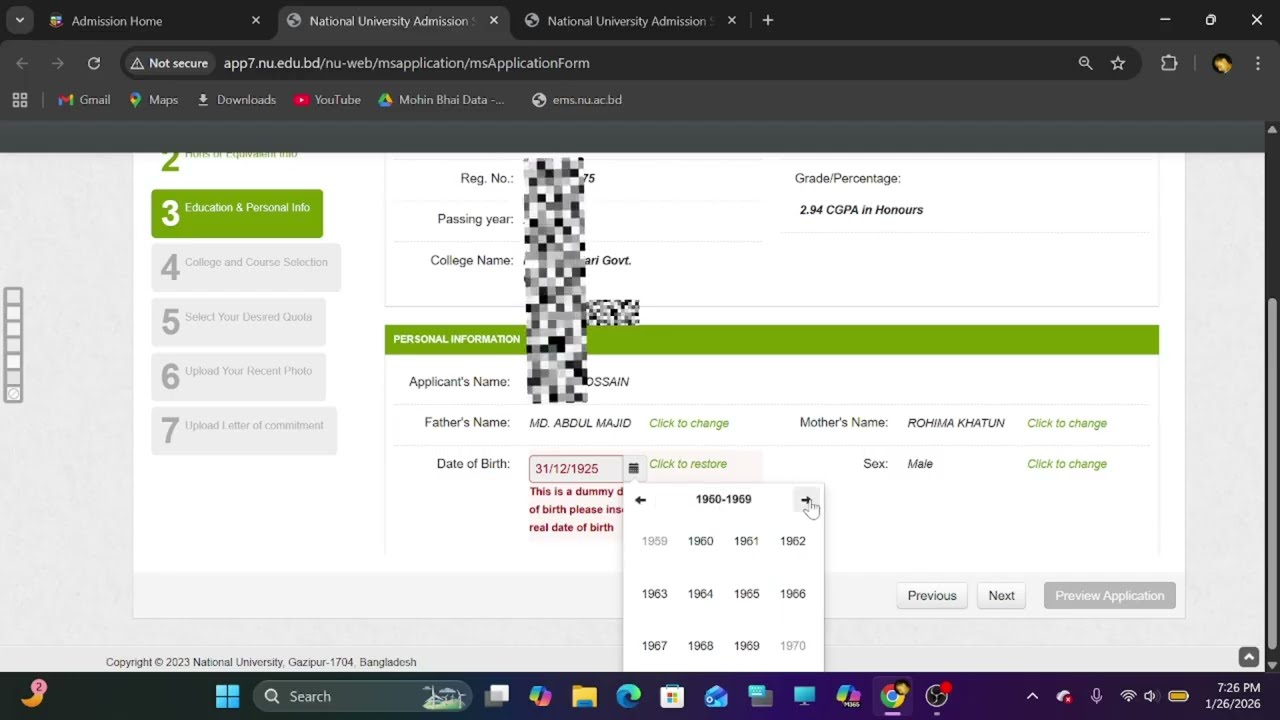
Task: Reload the page
Action: (94, 63)
